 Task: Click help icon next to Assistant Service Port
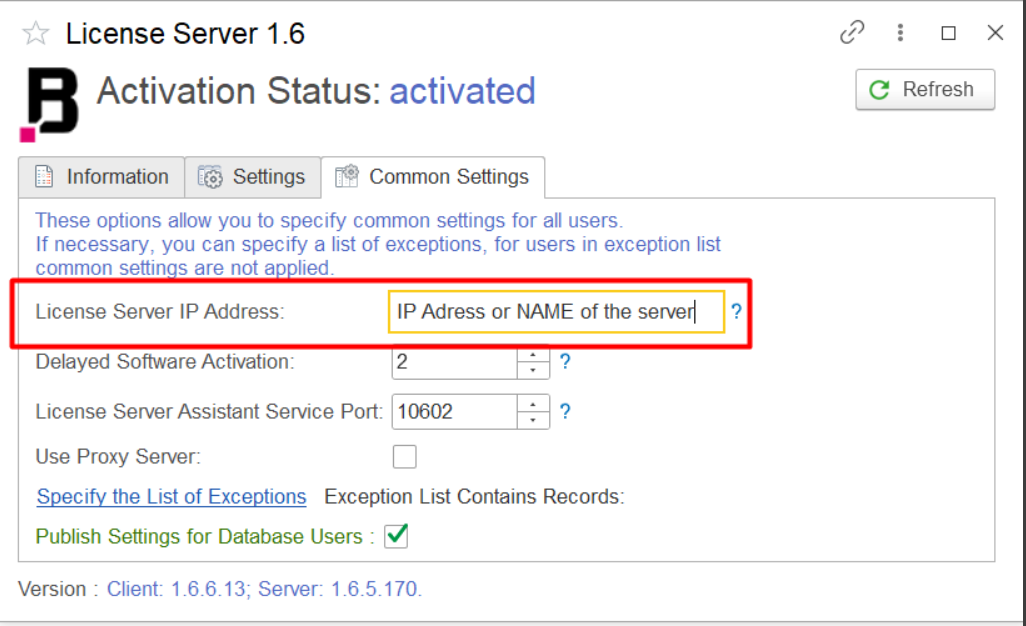(x=565, y=411)
